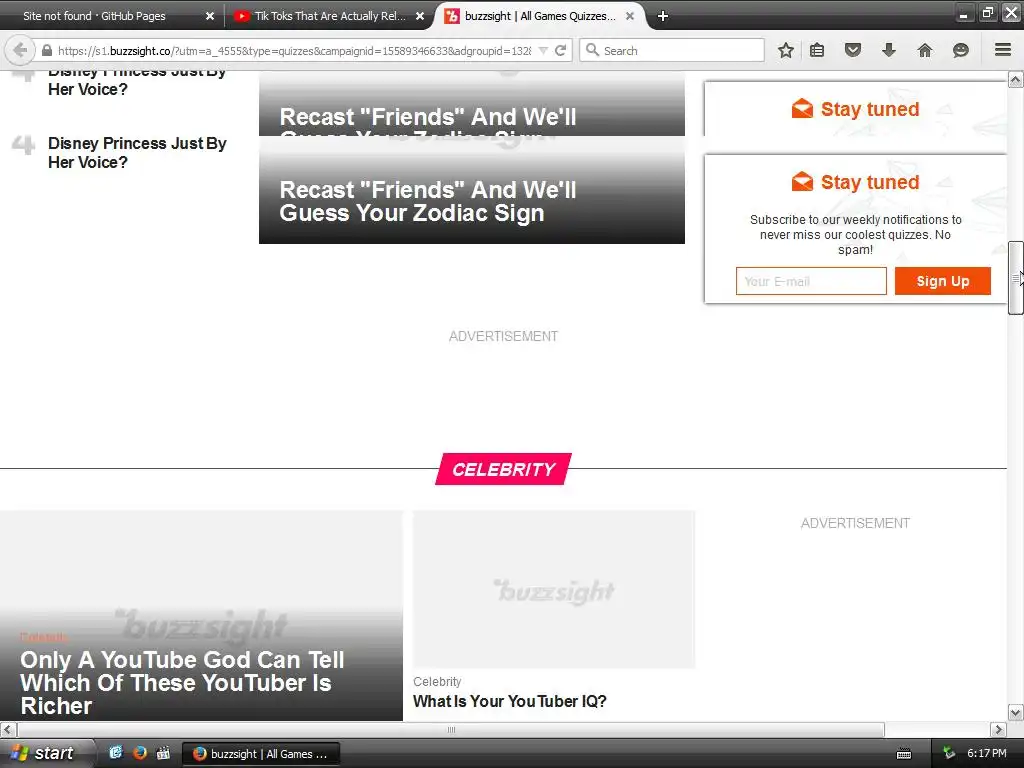Screen dimensions: 1024x768
Task: Click the search magnifier icon
Action: 592,50
